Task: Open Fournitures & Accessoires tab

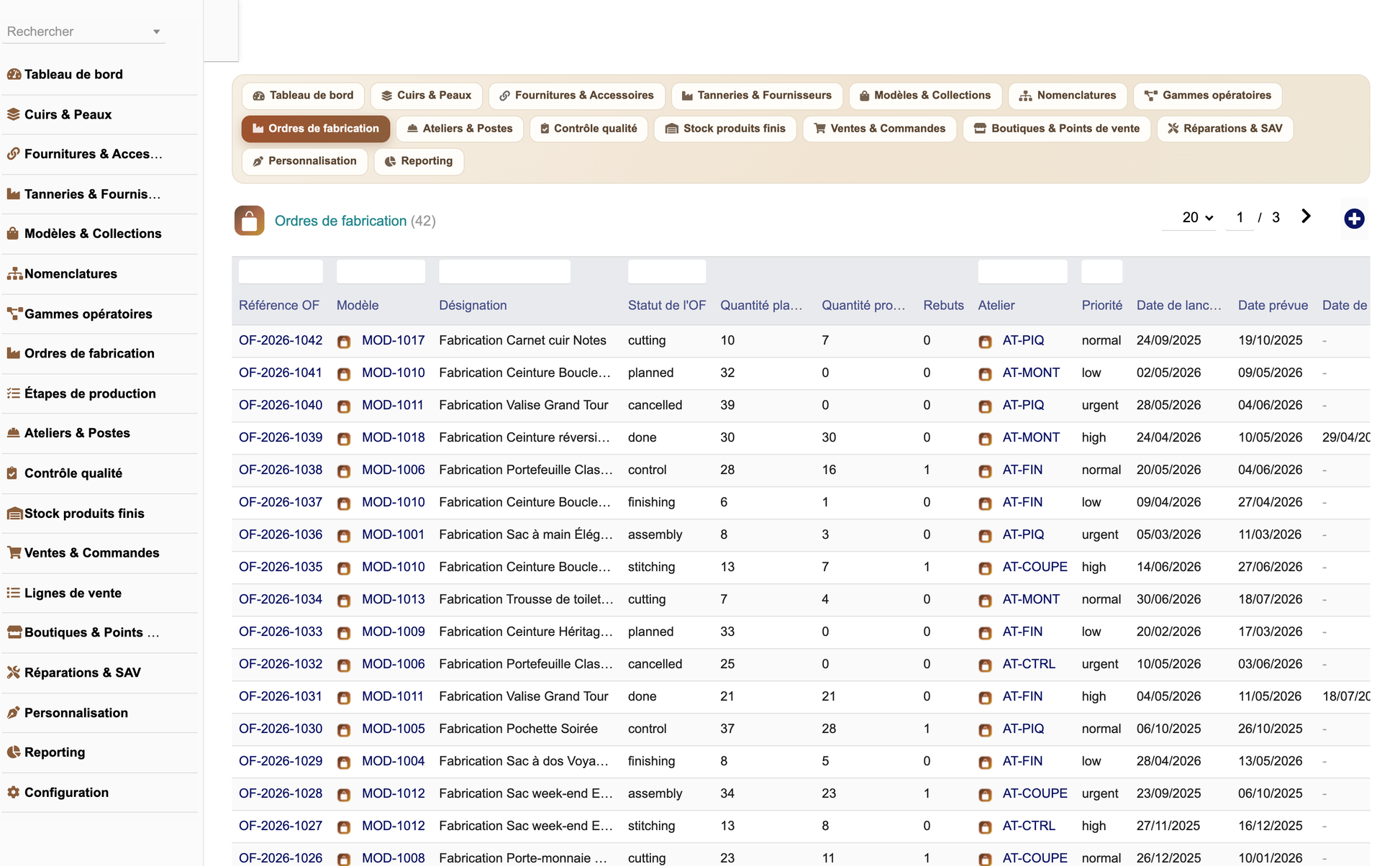Action: [x=576, y=96]
